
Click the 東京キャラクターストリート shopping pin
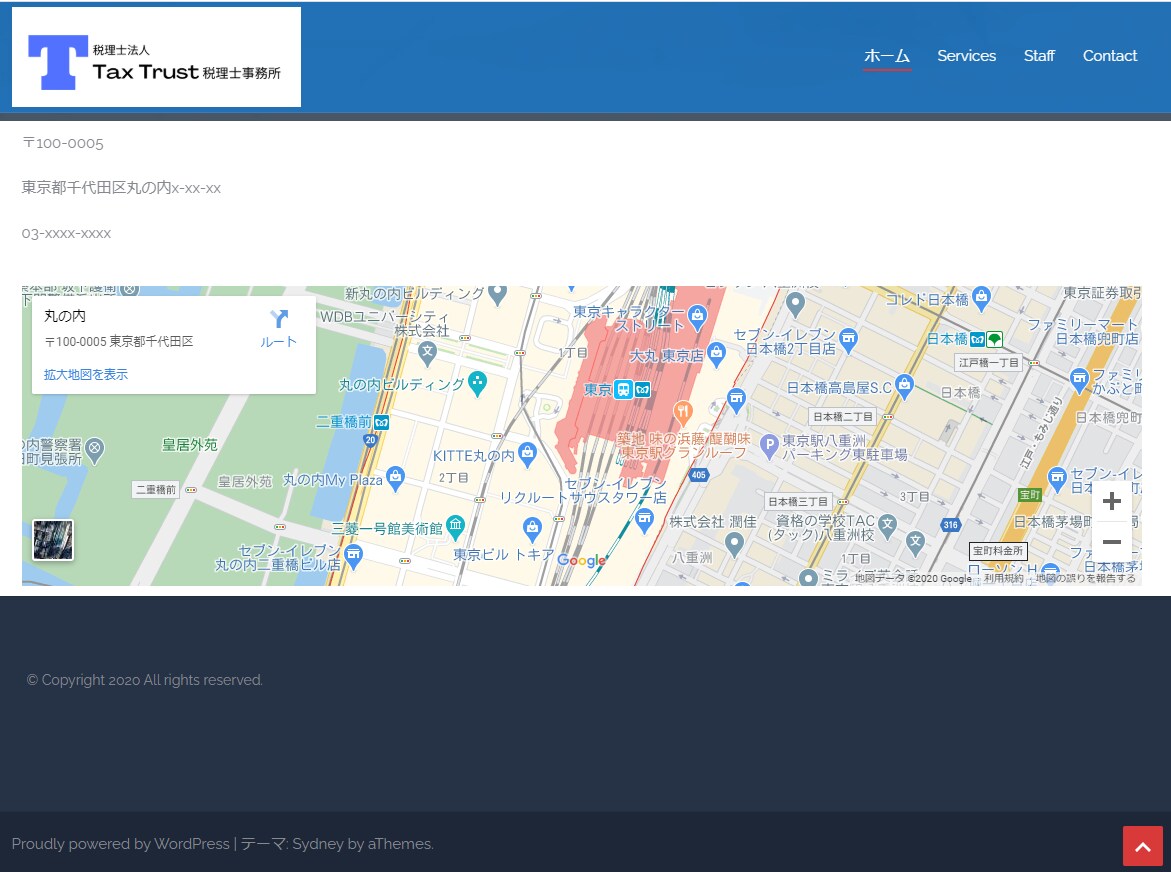coord(698,317)
